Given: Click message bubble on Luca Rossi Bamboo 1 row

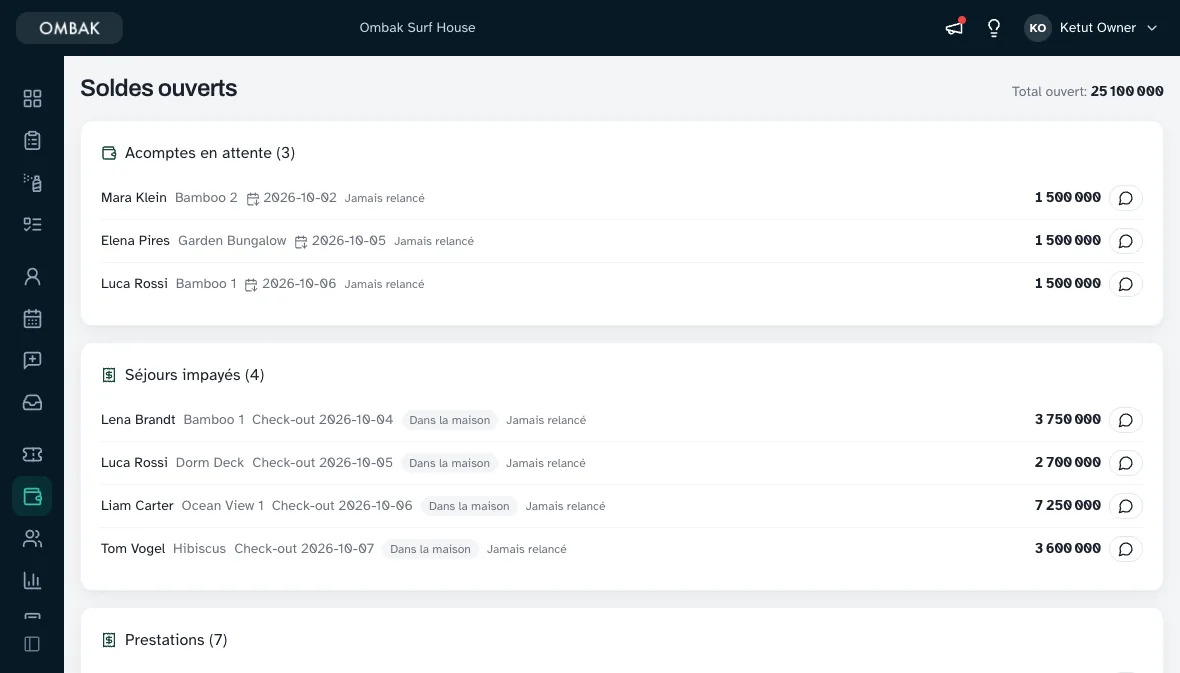Looking at the screenshot, I should [x=1126, y=284].
